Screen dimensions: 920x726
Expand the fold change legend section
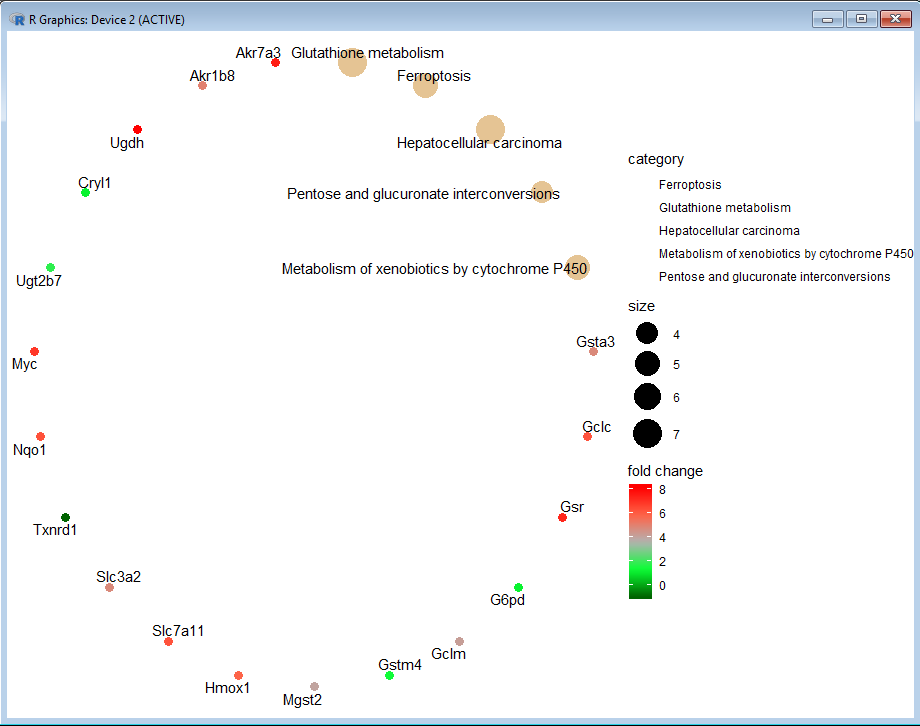click(665, 470)
